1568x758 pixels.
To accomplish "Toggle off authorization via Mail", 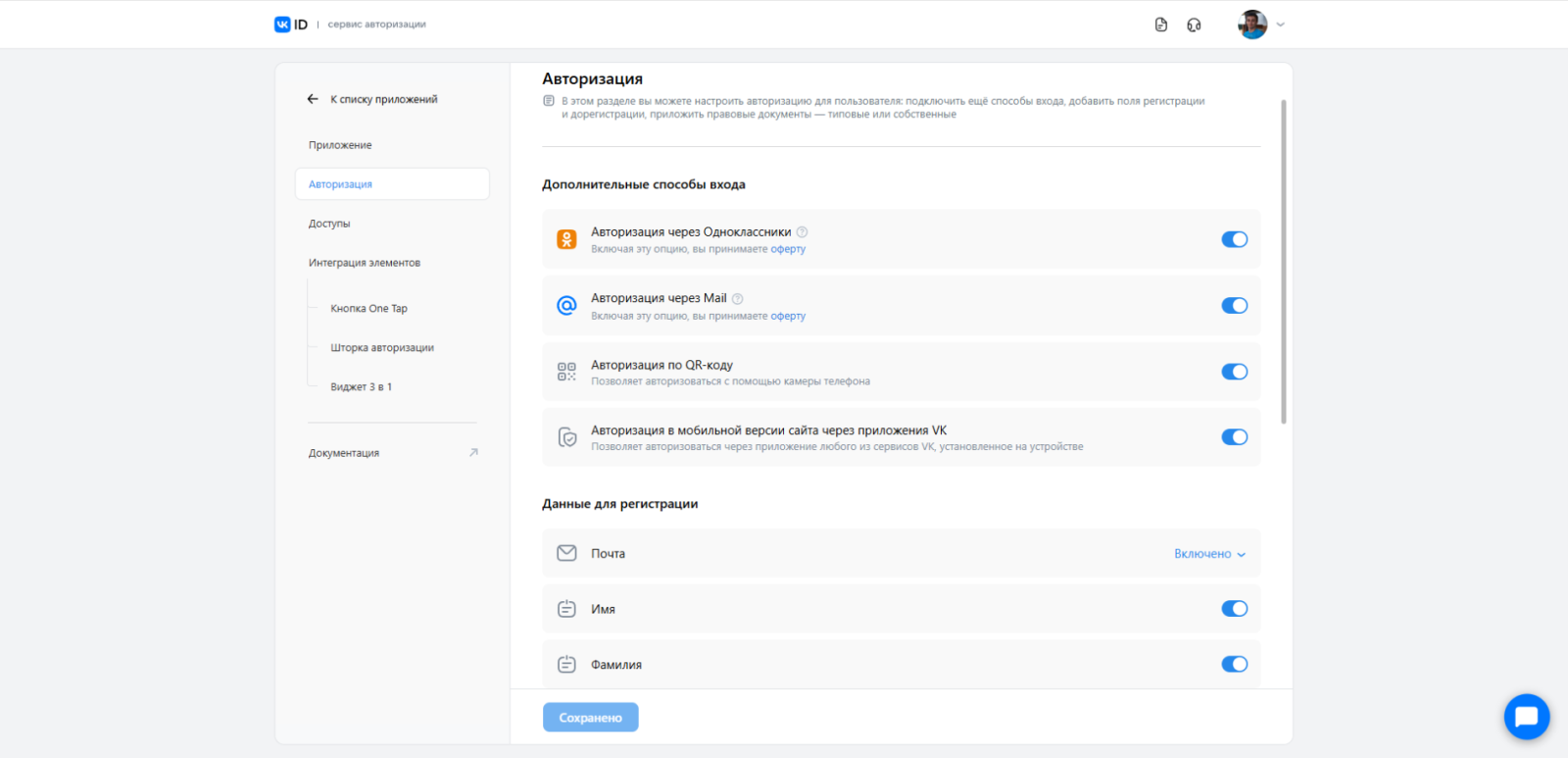I will (x=1234, y=306).
